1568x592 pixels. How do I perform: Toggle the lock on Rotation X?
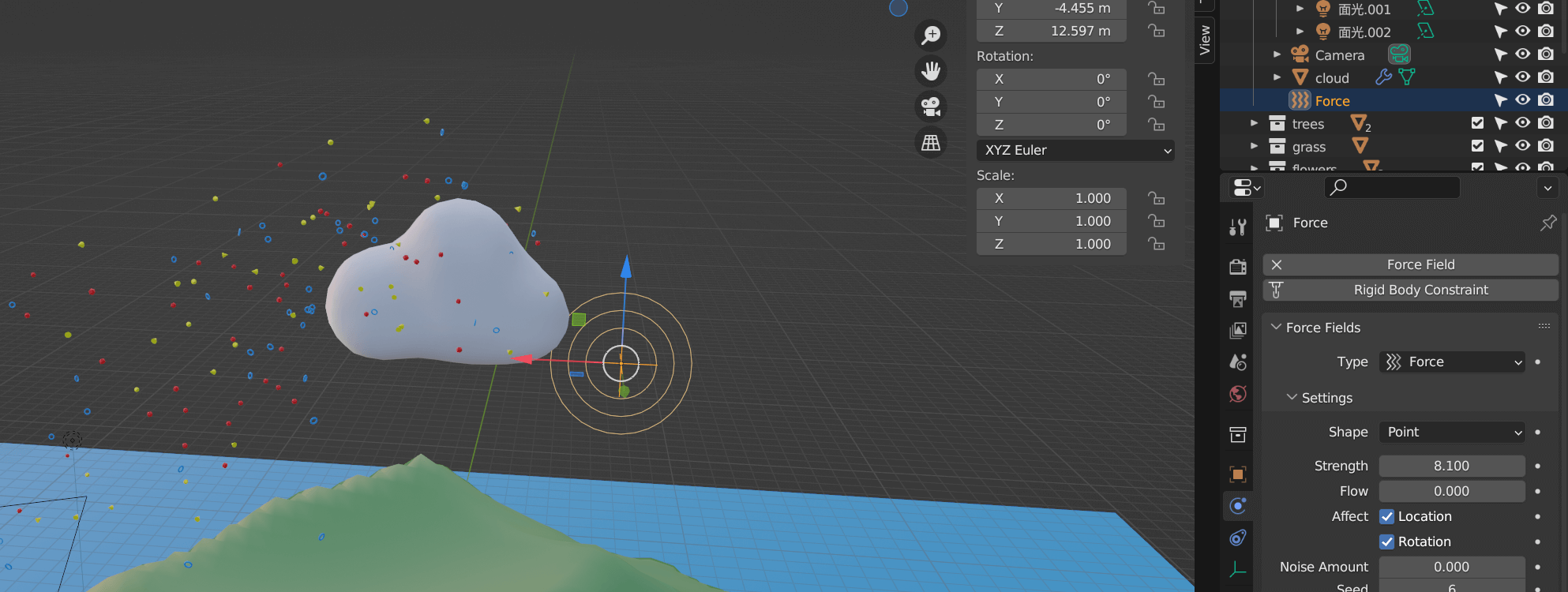tap(1157, 79)
